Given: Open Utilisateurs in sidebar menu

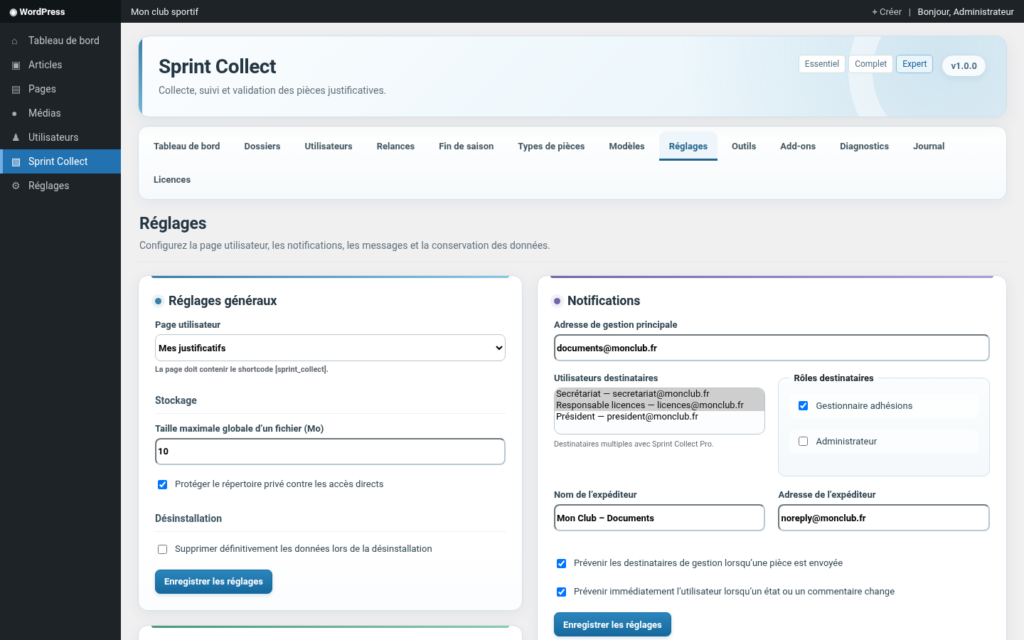Looking at the screenshot, I should point(60,137).
